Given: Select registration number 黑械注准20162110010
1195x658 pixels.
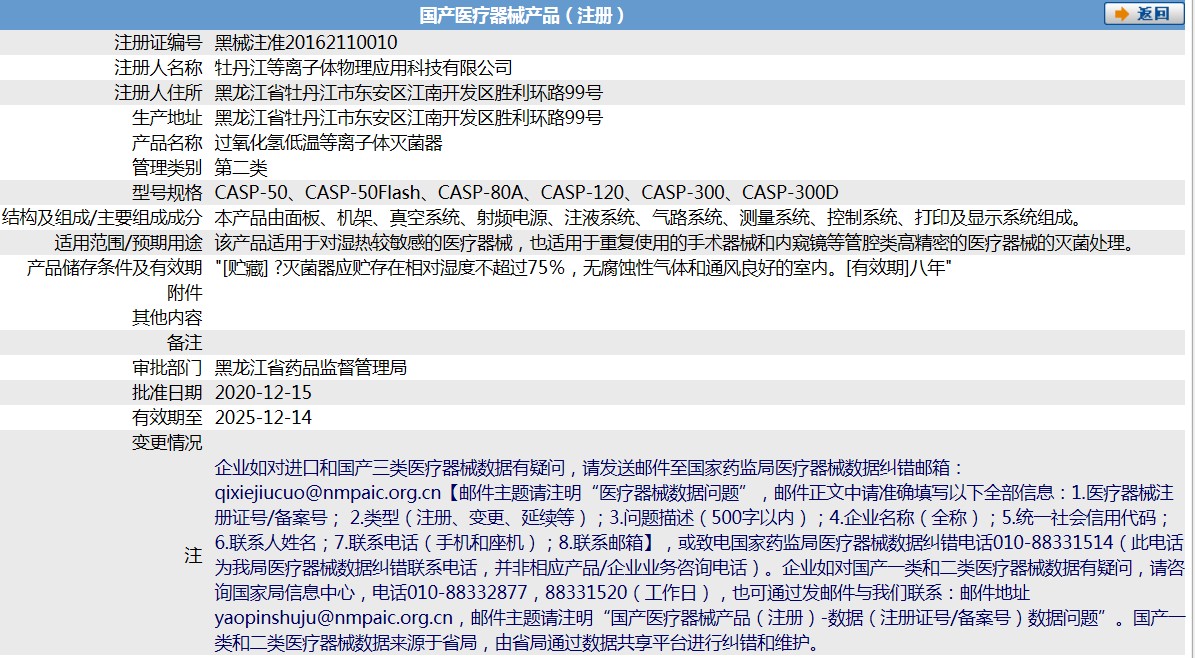Looking at the screenshot, I should (306, 43).
